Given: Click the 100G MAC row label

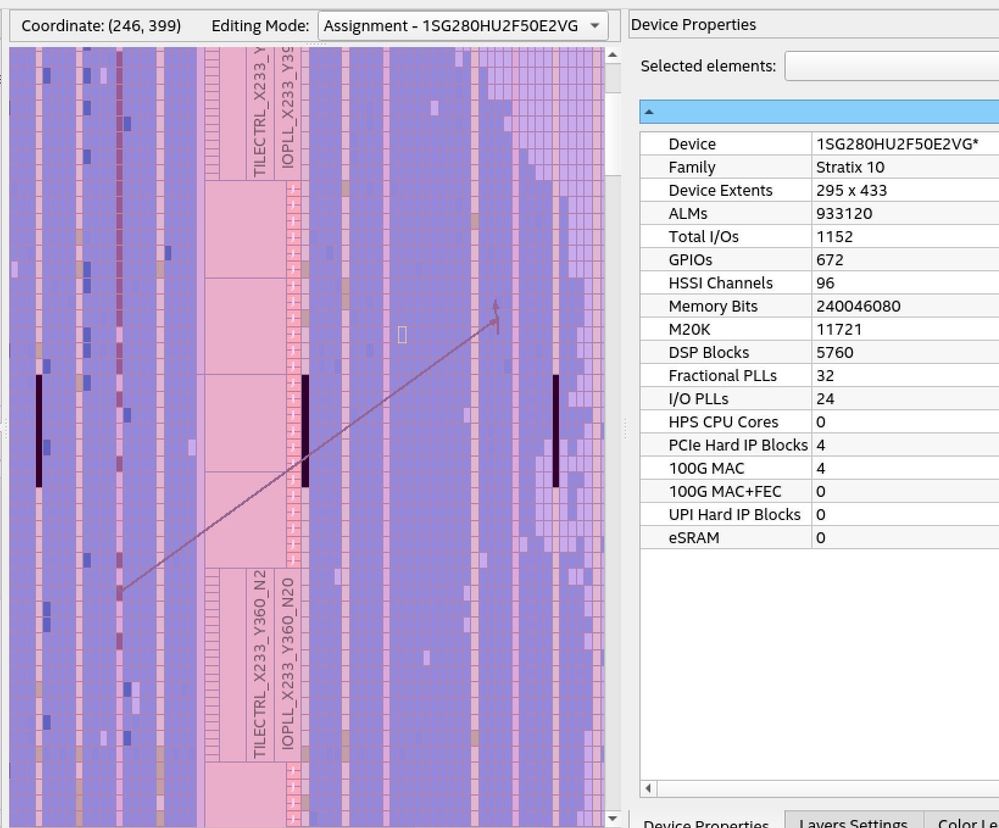Looking at the screenshot, I should point(706,468).
